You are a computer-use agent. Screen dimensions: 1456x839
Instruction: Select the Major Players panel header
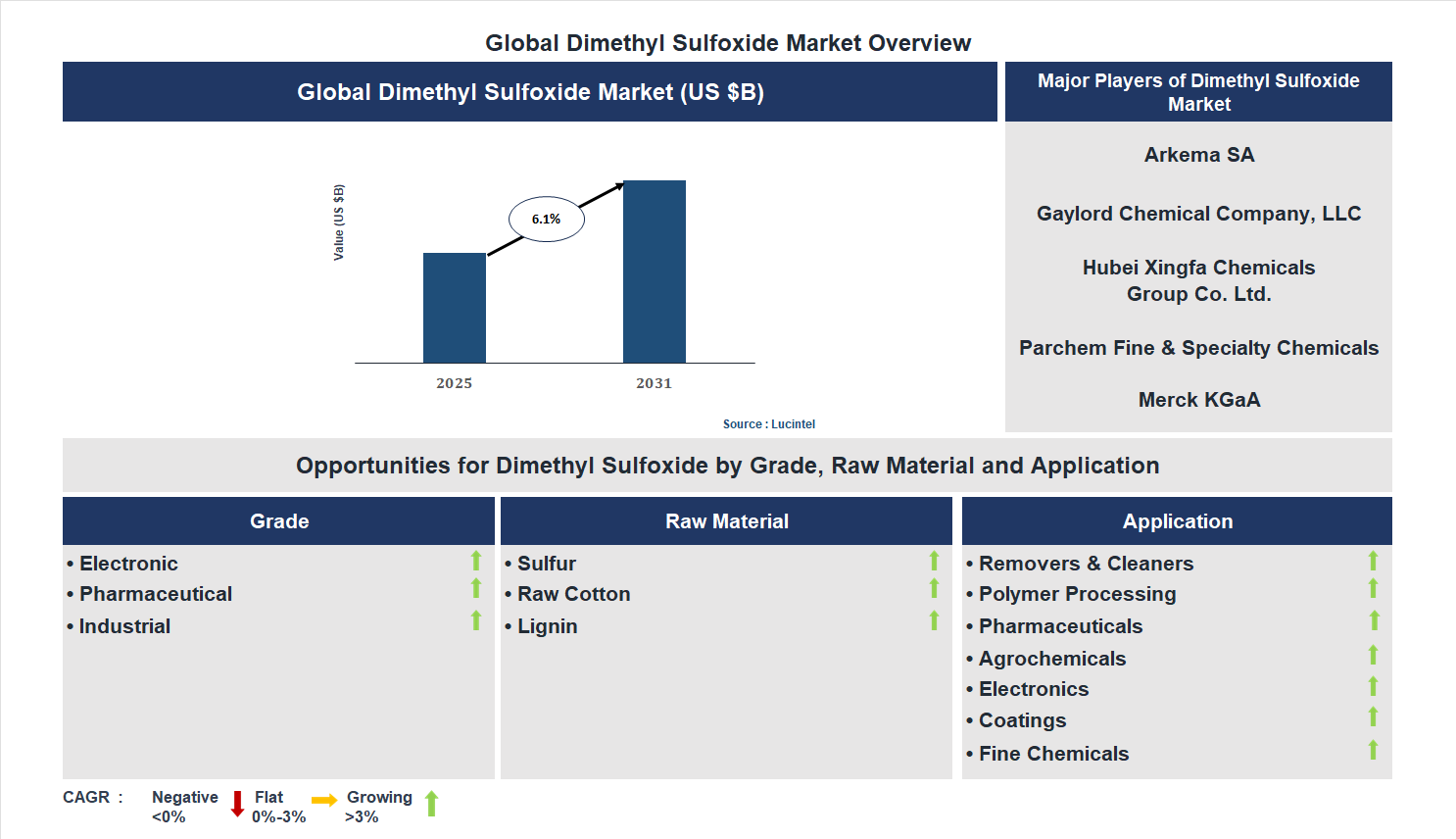[x=1197, y=91]
